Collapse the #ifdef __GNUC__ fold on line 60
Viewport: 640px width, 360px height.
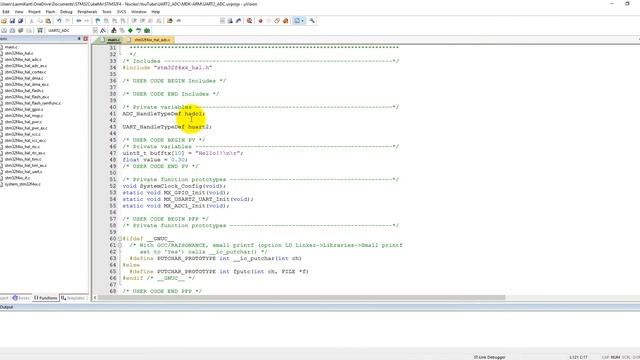tap(120, 239)
